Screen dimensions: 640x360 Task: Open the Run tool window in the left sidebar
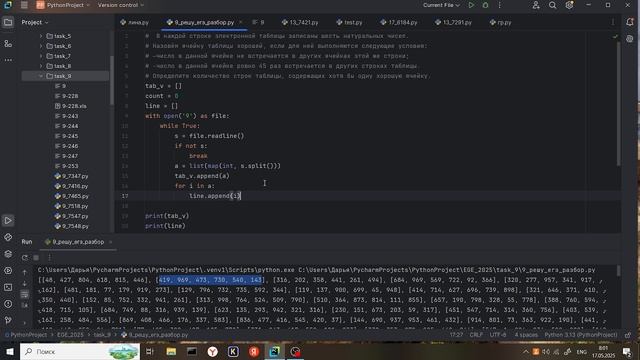pos(8,220)
